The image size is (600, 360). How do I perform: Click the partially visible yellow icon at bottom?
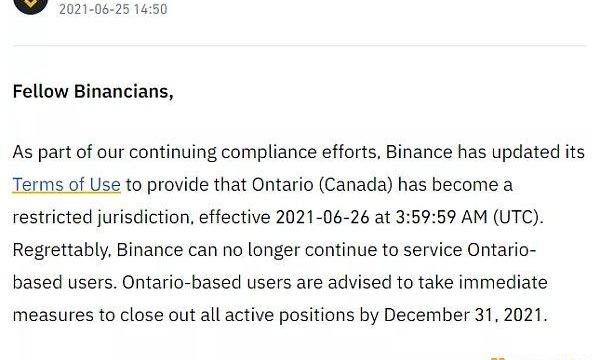click(x=497, y=358)
